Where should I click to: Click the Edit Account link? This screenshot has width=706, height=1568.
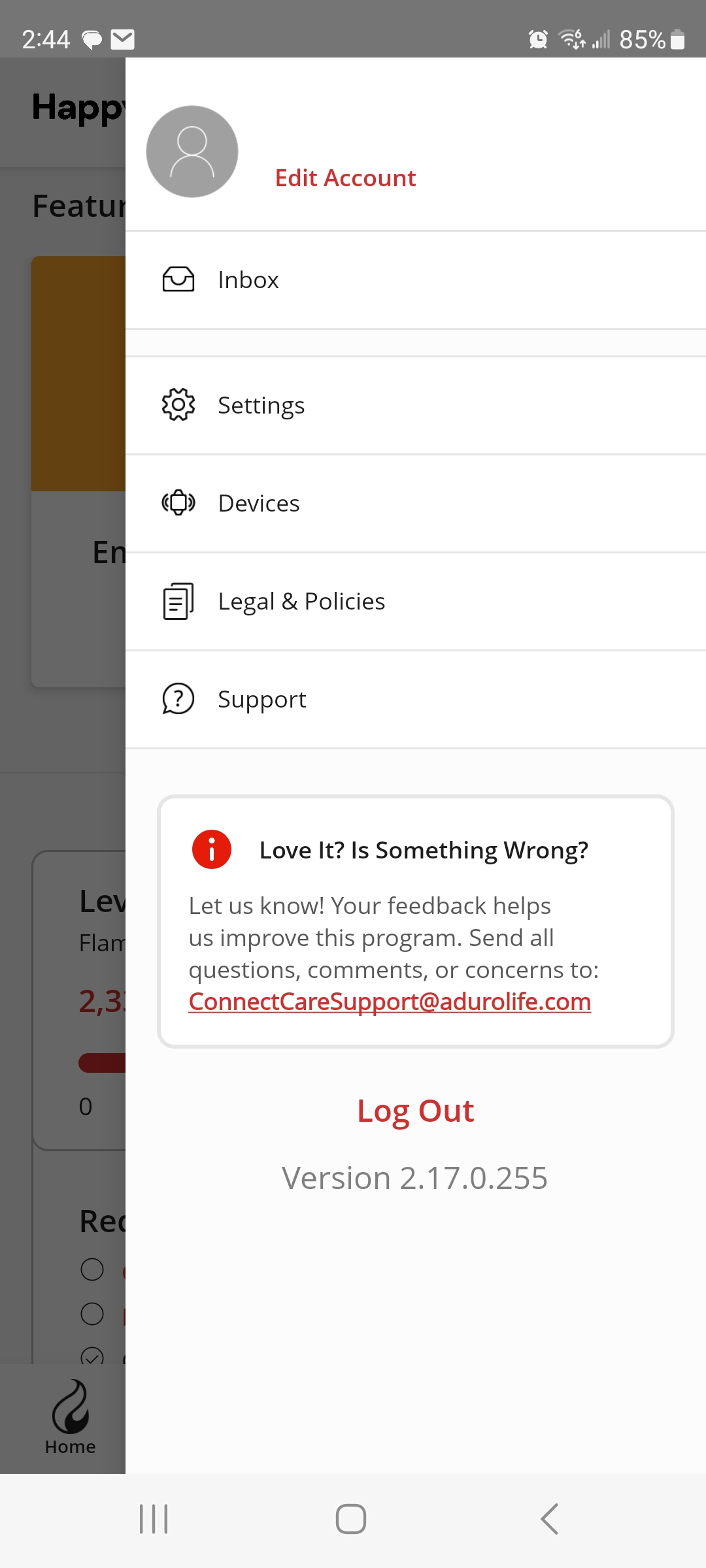pyautogui.click(x=345, y=178)
